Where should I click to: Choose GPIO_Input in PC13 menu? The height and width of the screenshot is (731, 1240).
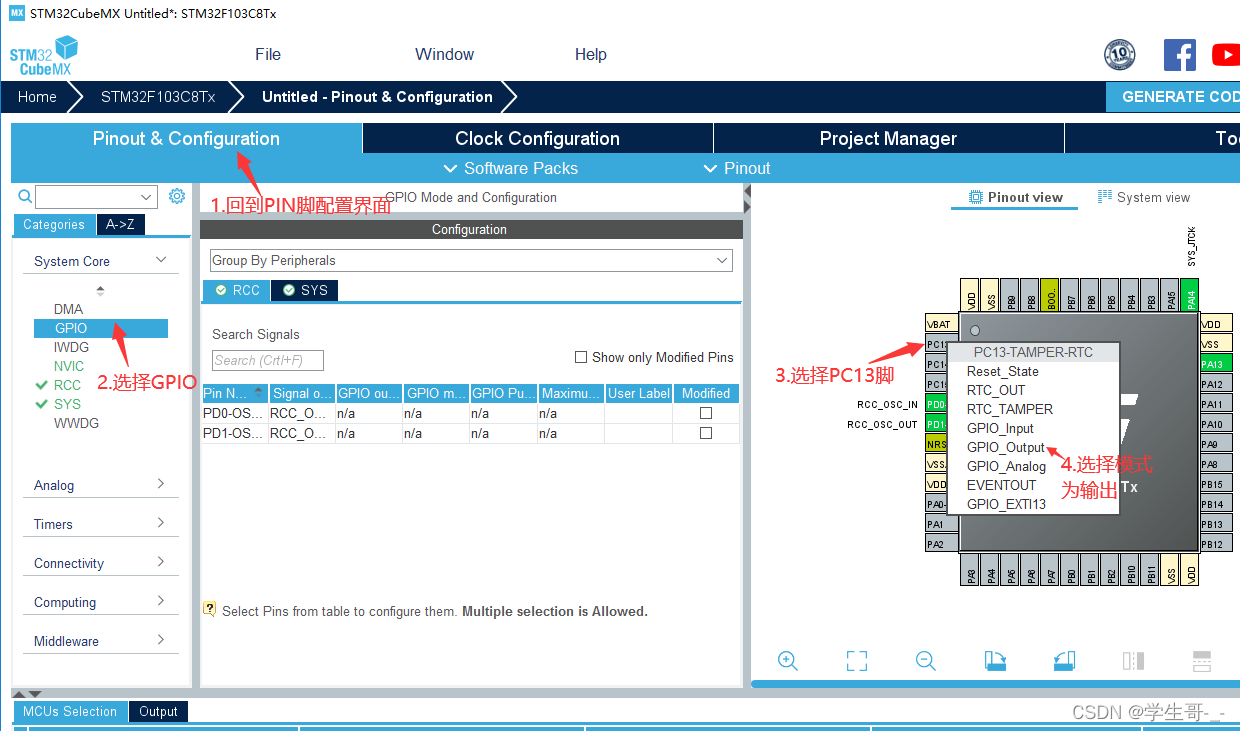1000,428
